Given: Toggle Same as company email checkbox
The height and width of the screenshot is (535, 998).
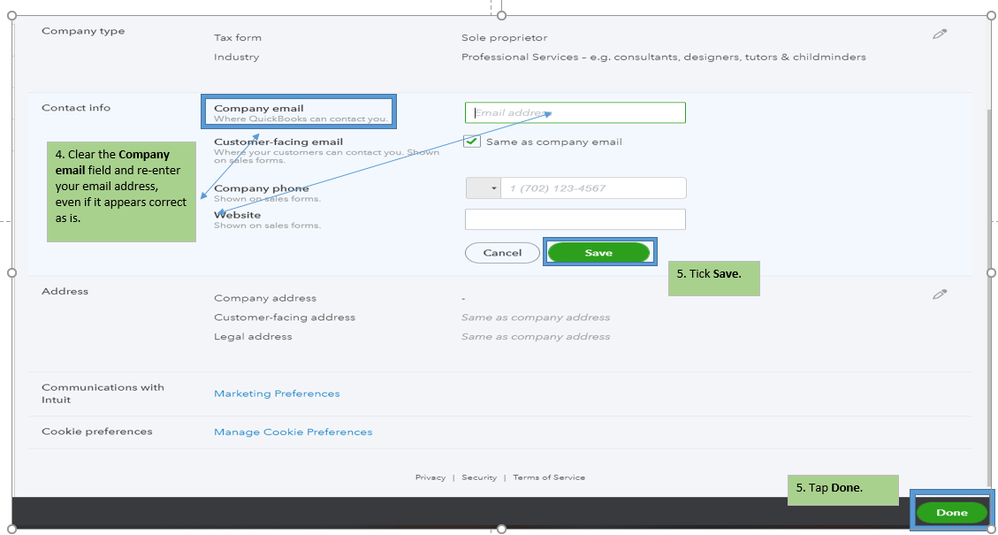Looking at the screenshot, I should tap(472, 141).
